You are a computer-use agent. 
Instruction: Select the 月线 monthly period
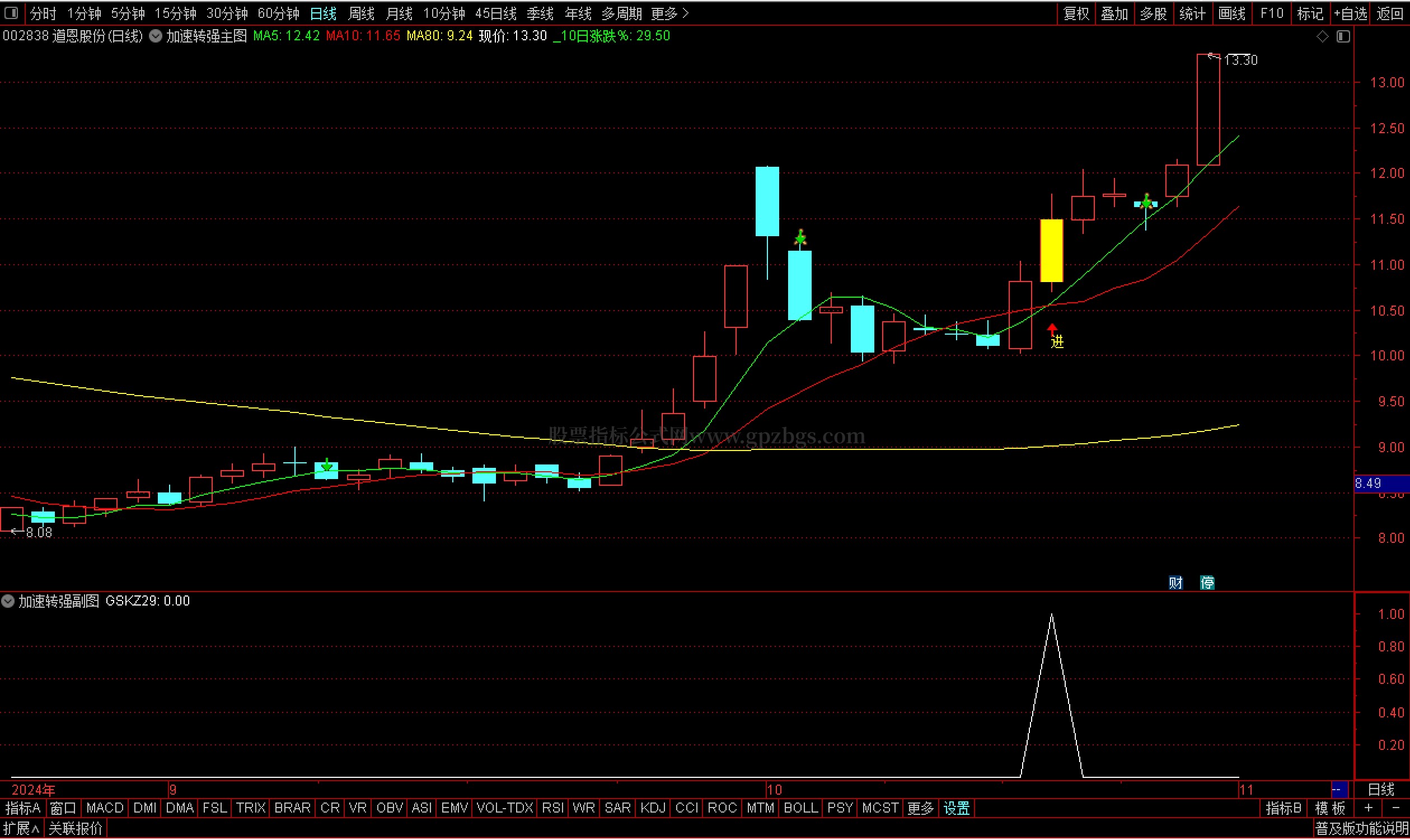pyautogui.click(x=399, y=13)
